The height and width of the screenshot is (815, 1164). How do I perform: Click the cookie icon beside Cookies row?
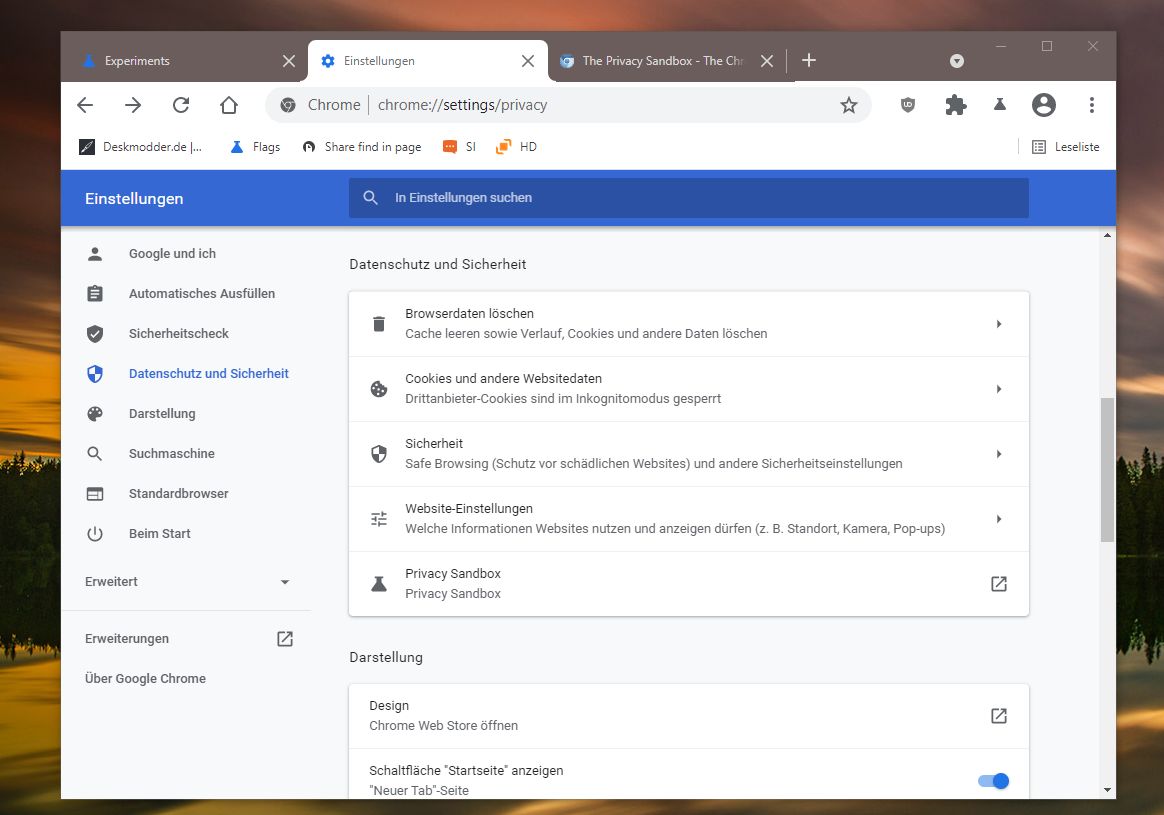coord(379,389)
